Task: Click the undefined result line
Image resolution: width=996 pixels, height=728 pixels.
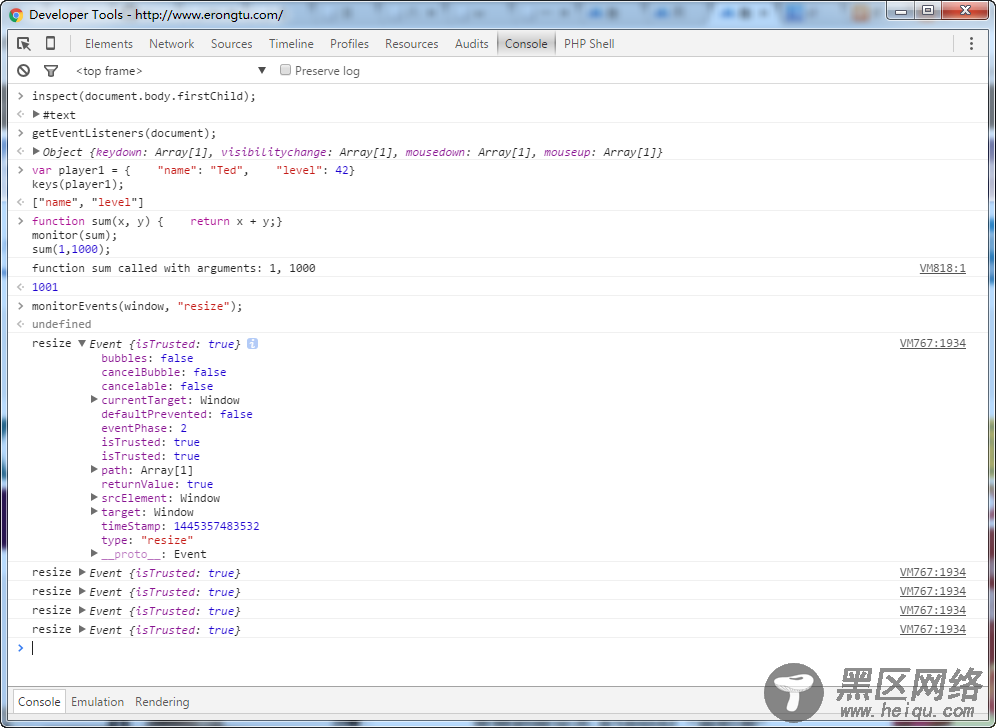Action: (62, 324)
